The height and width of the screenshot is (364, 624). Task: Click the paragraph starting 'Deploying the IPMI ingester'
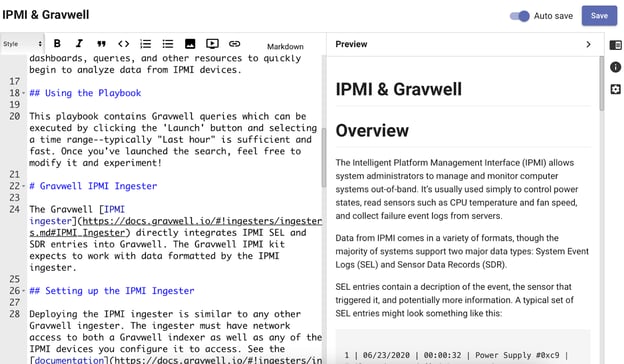click(x=176, y=337)
